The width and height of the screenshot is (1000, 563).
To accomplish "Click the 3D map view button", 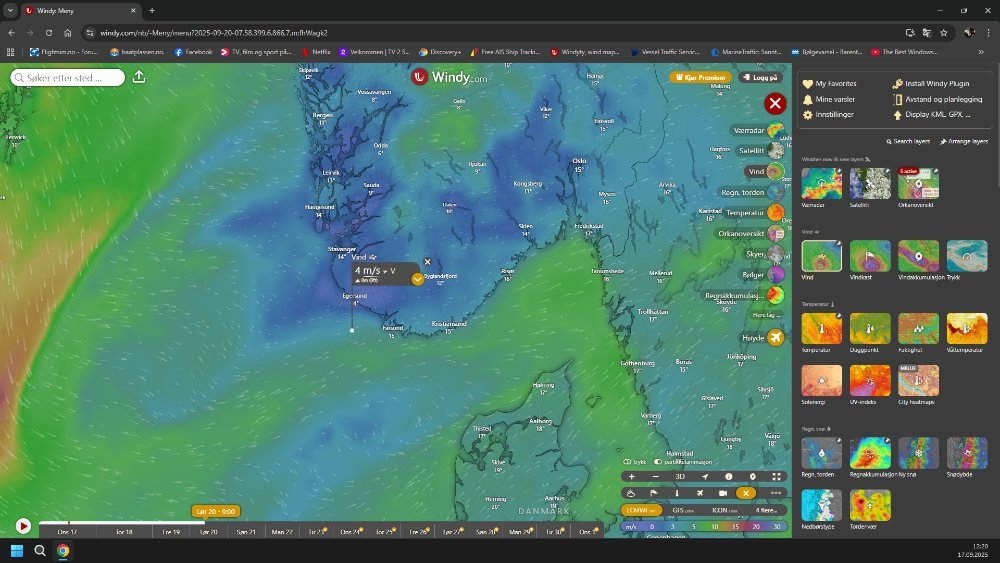I will (x=680, y=477).
